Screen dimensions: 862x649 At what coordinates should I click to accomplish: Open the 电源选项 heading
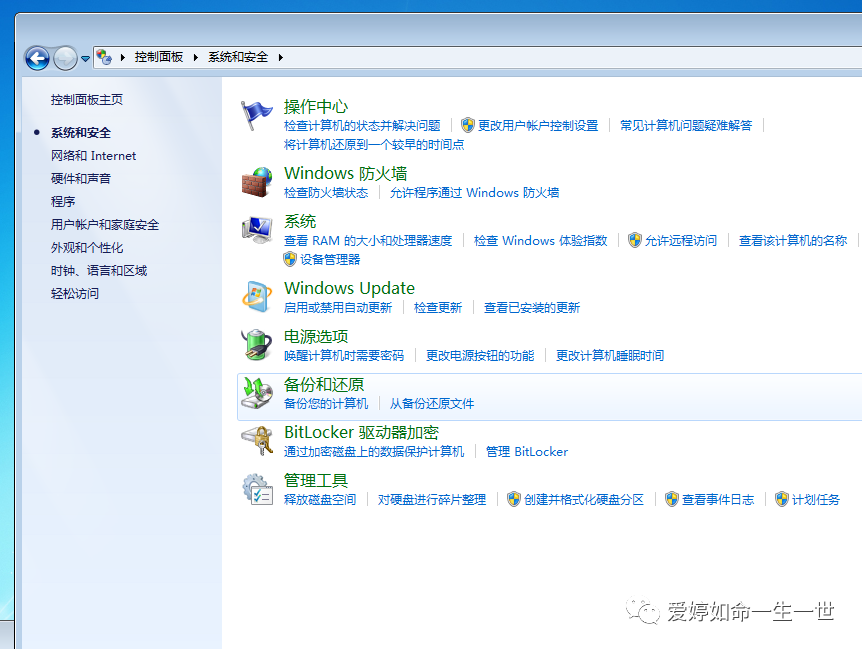pyautogui.click(x=316, y=336)
